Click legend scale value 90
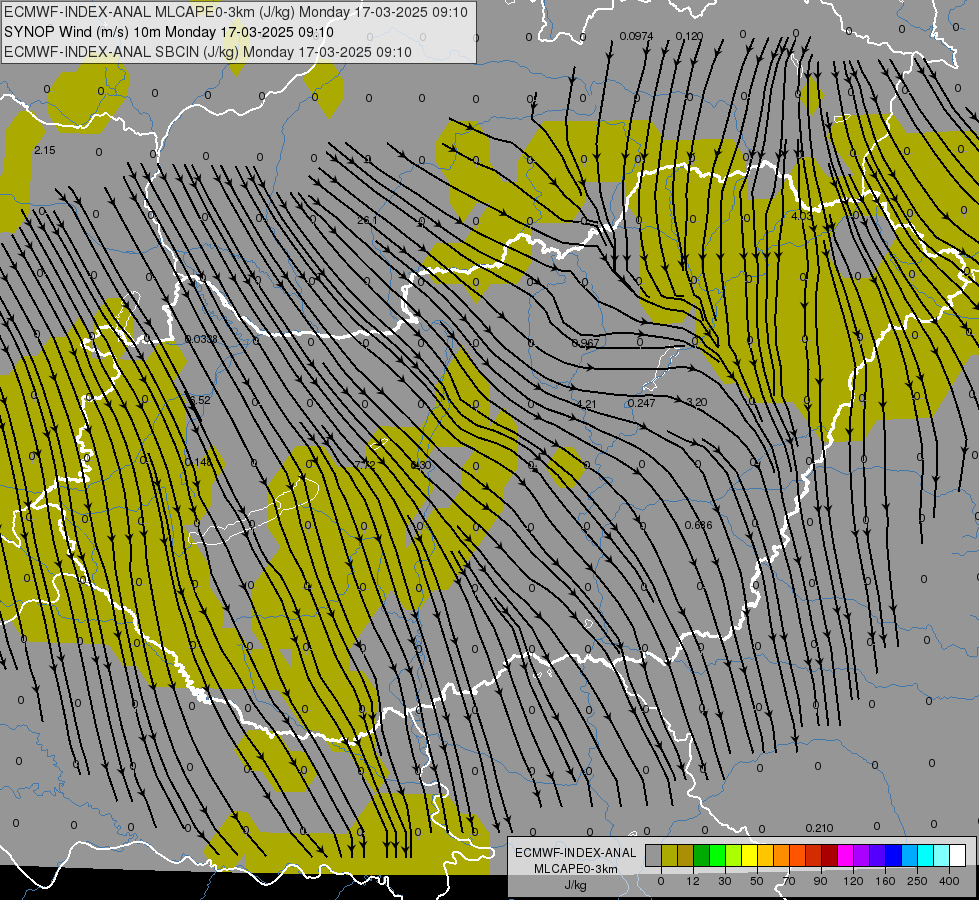Viewport: 979px width, 900px height. [820, 881]
